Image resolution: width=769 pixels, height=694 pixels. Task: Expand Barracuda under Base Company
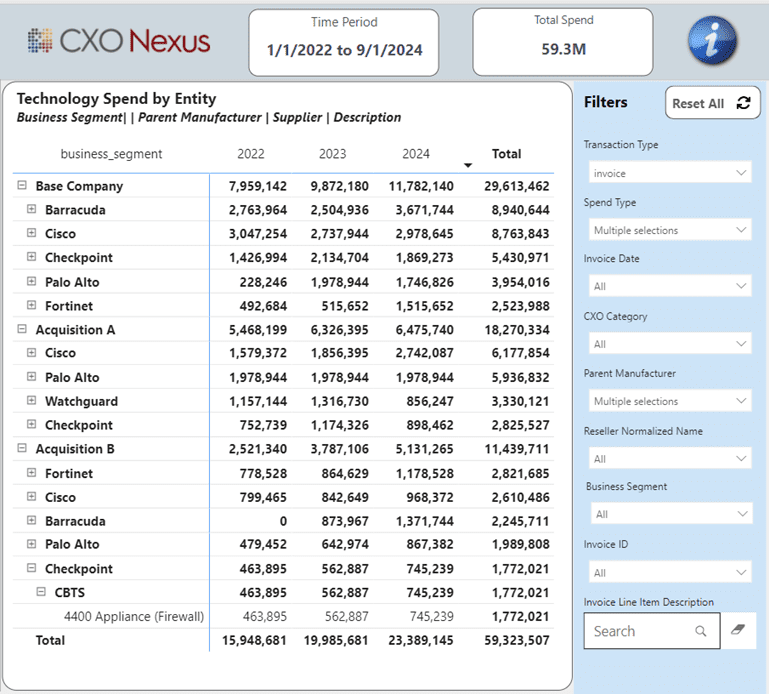[31, 210]
